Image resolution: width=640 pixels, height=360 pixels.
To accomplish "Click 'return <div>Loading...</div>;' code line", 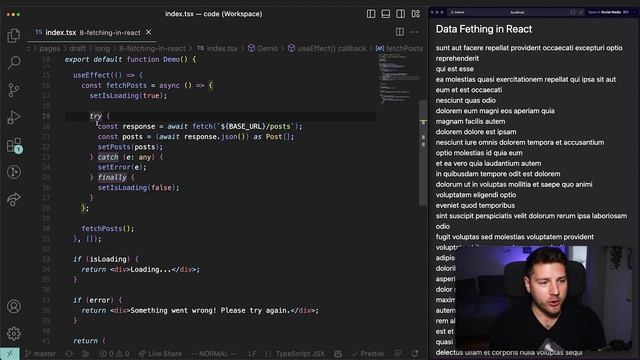I will point(140,269).
